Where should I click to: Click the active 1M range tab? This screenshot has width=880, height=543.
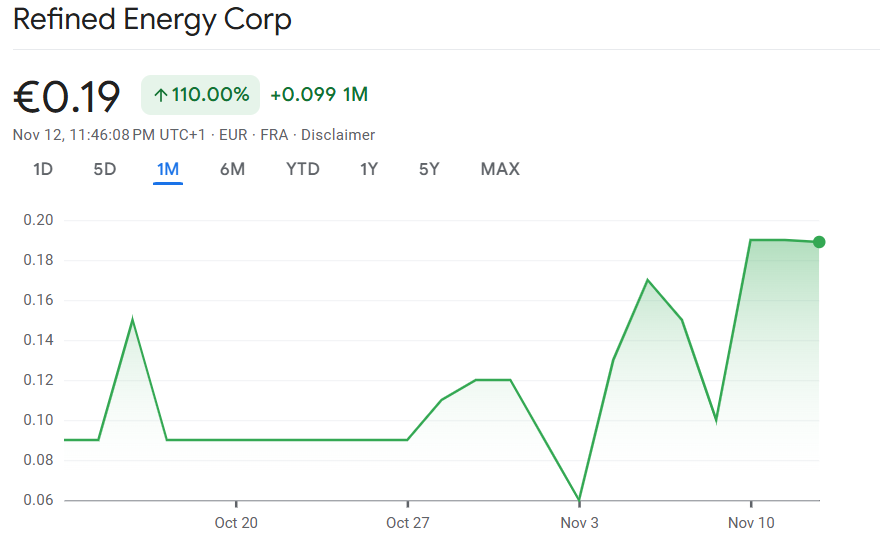pyautogui.click(x=168, y=169)
